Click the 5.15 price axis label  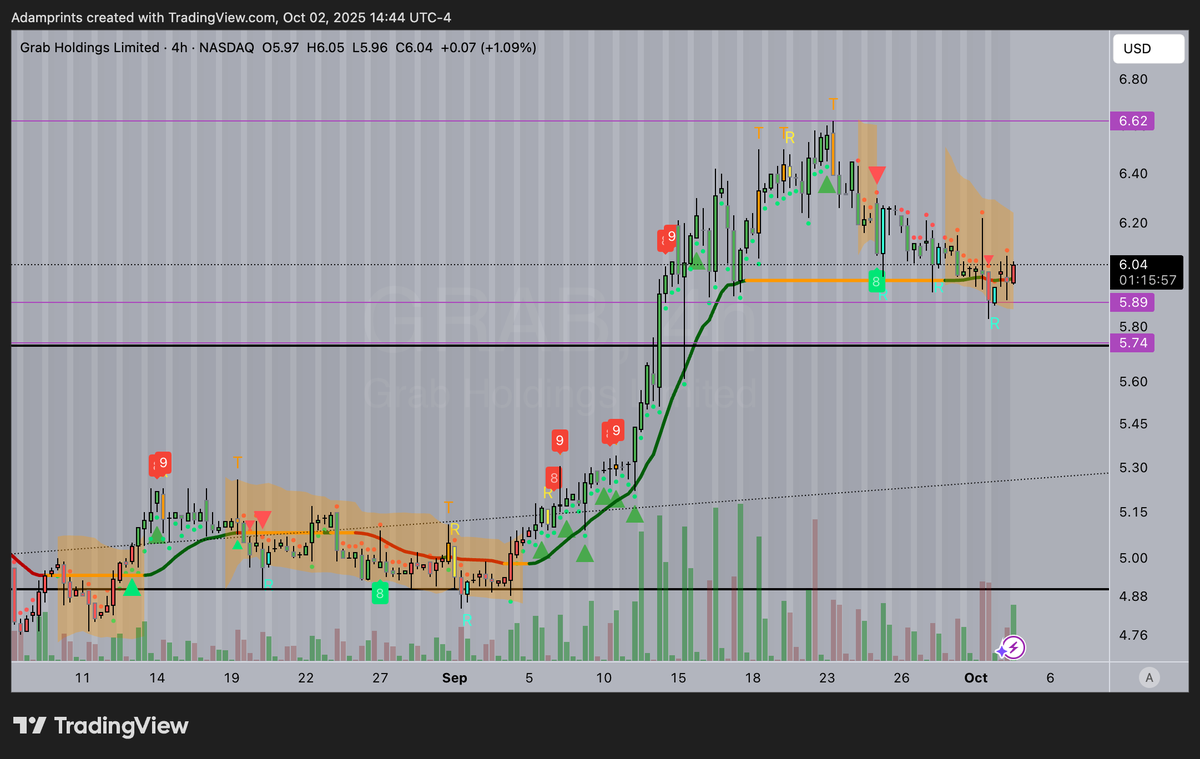(1133, 512)
